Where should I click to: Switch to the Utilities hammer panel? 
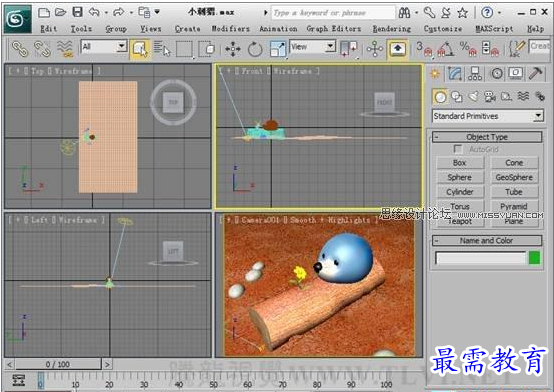[535, 74]
